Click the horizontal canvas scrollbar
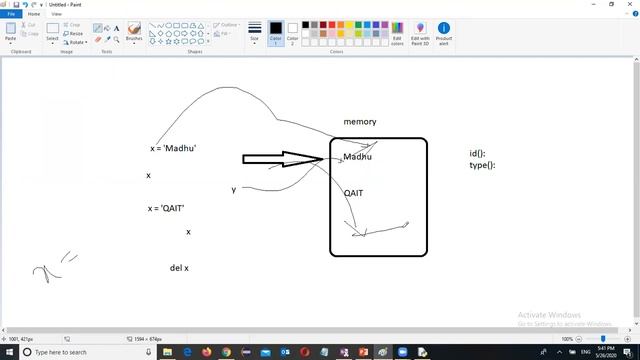The image size is (640, 360). point(312,330)
